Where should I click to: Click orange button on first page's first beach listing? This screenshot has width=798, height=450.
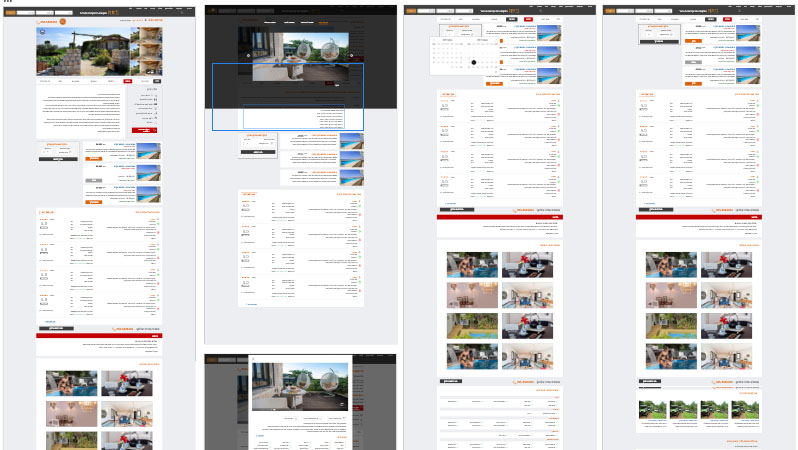[x=93, y=156]
